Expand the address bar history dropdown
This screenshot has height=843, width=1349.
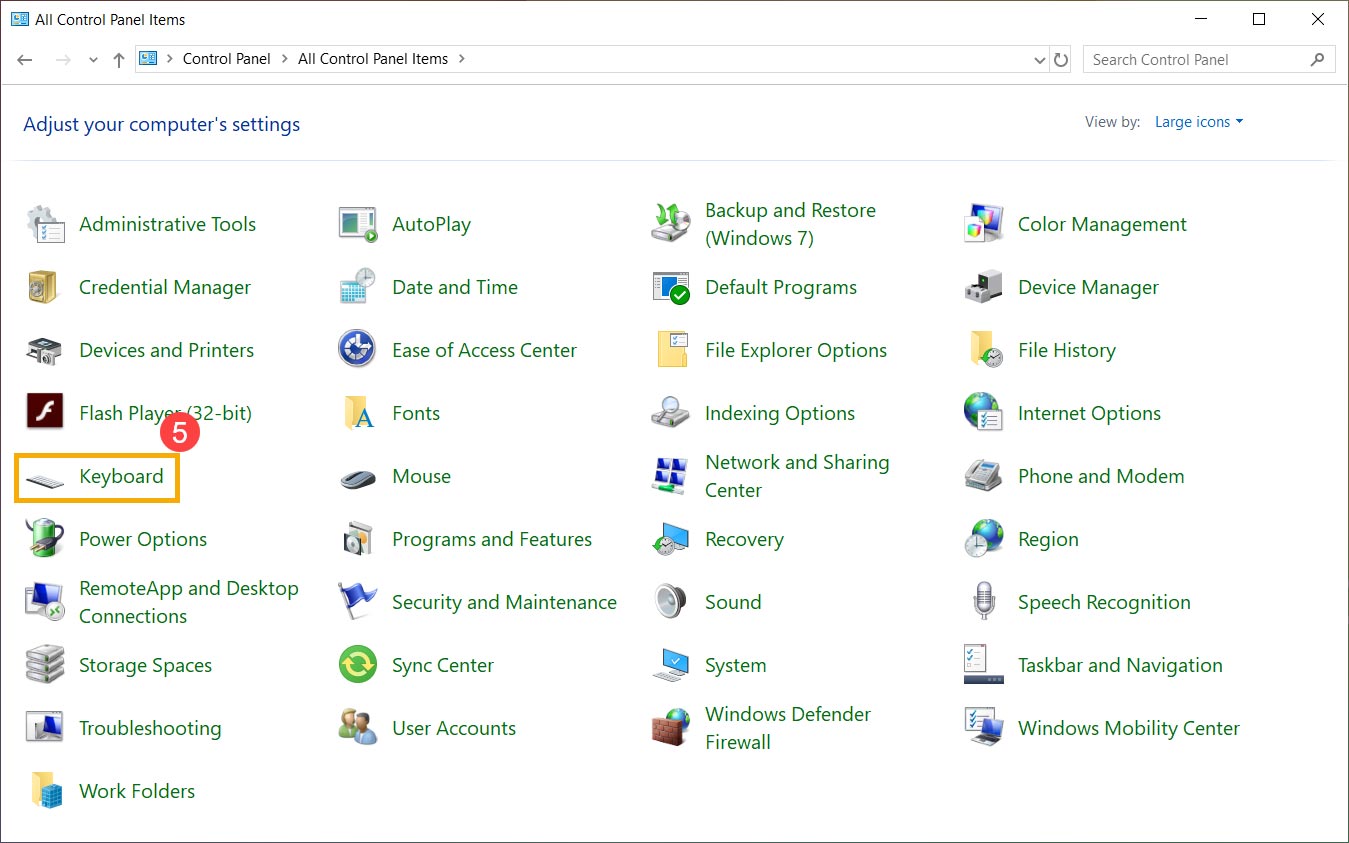pyautogui.click(x=1039, y=60)
